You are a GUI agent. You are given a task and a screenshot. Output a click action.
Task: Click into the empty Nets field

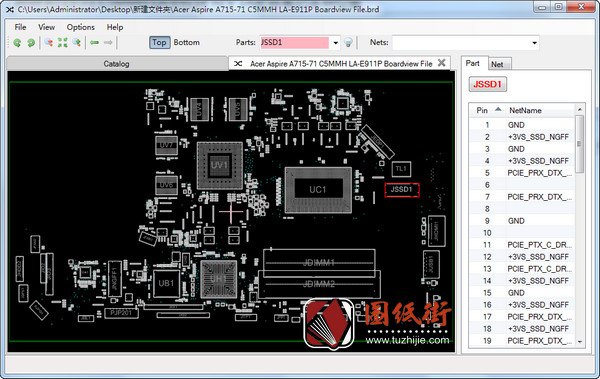[x=461, y=43]
